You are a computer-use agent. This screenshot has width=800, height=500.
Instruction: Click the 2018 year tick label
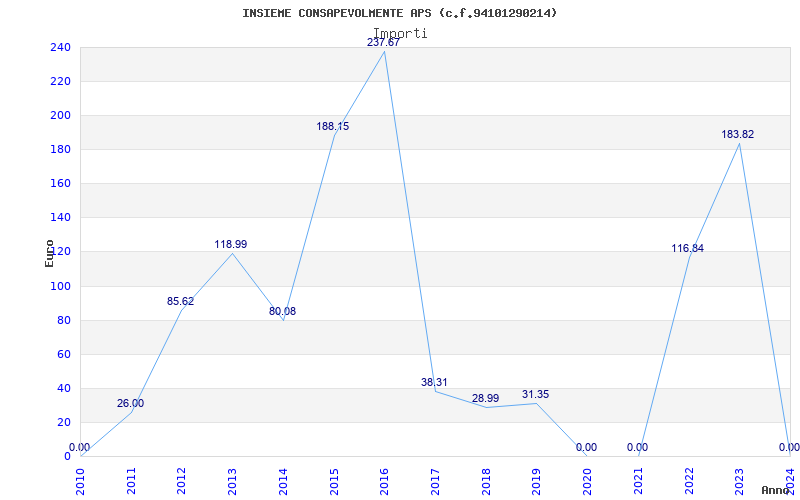486,481
